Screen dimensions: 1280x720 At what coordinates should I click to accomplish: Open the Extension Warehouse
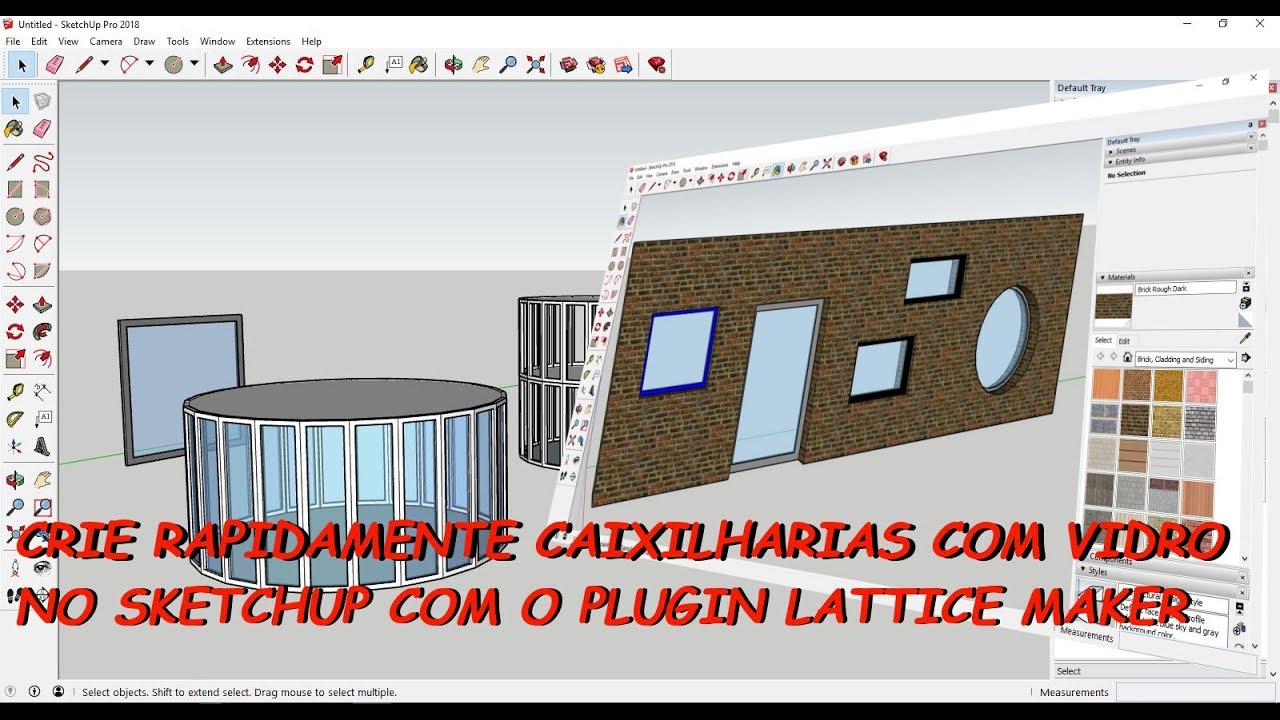coord(596,65)
